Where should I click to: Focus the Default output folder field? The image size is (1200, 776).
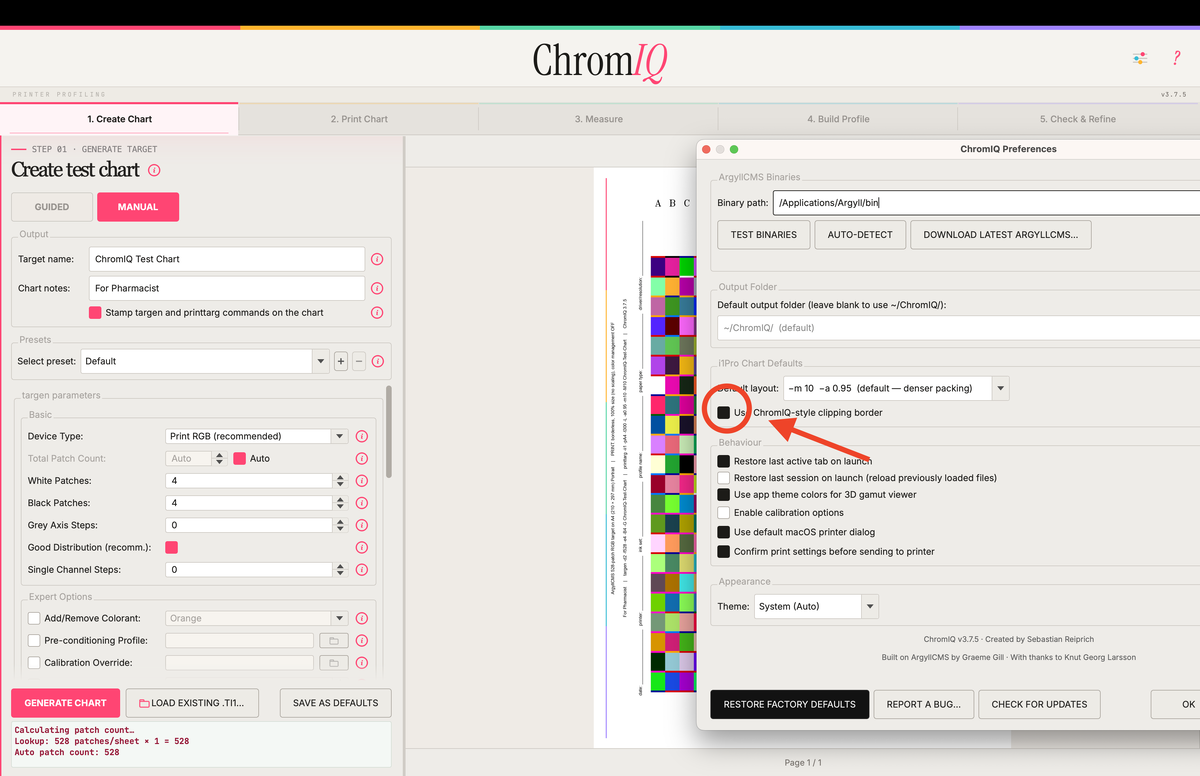click(958, 328)
